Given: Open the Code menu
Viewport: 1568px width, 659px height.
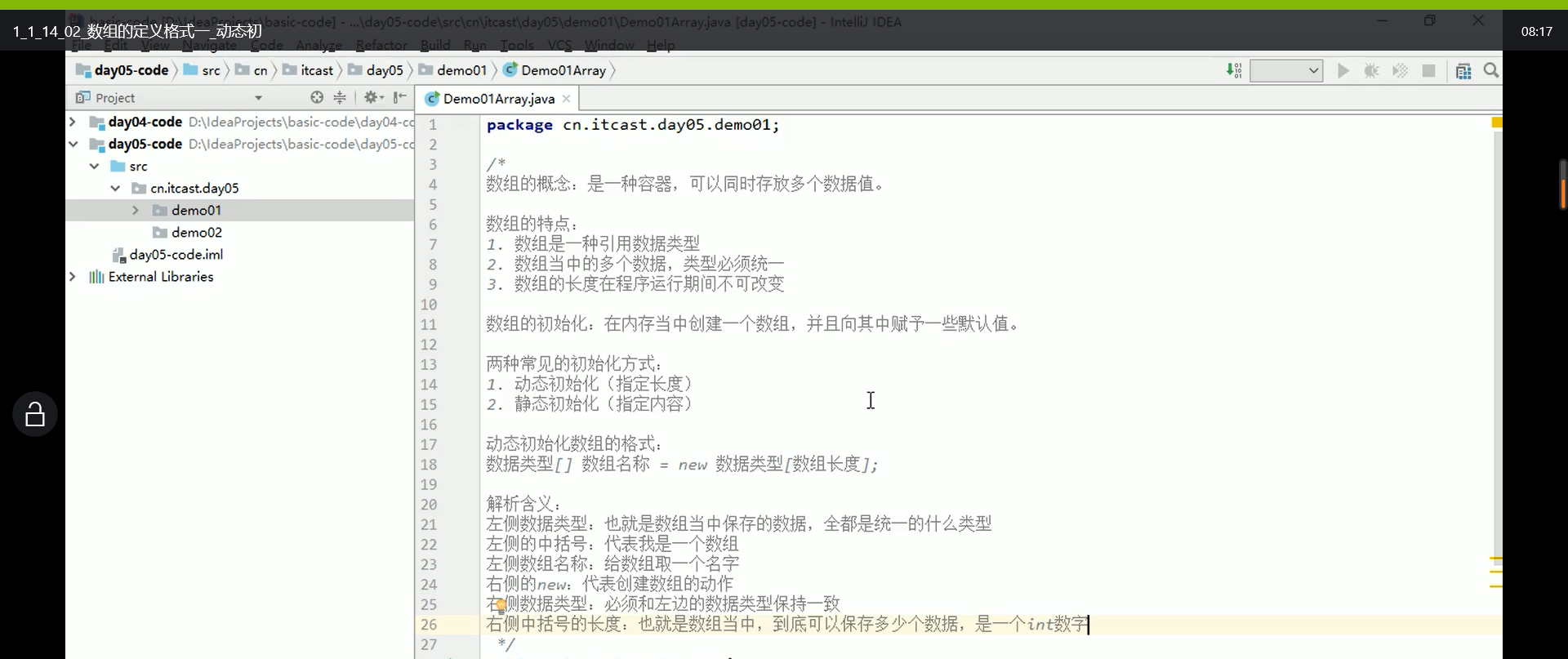Looking at the screenshot, I should click(x=266, y=45).
